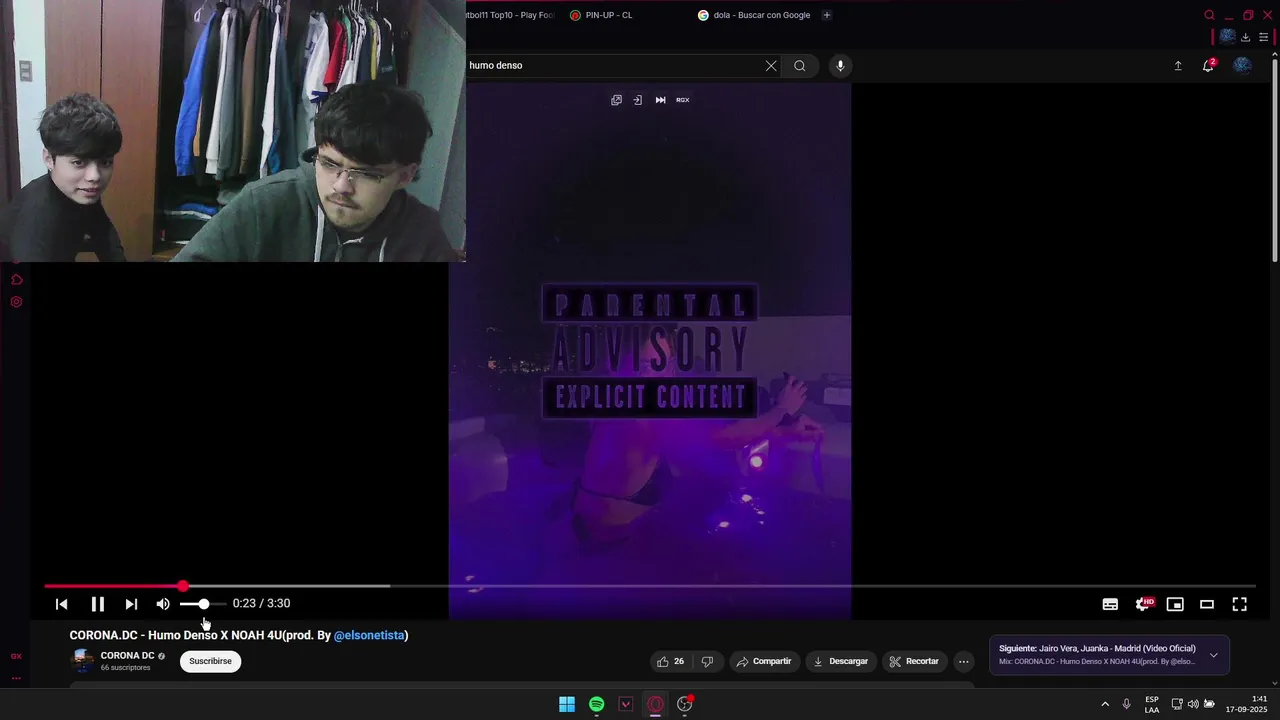Open the taskbar app with red notification dot
The image size is (1280, 720).
pos(685,704)
